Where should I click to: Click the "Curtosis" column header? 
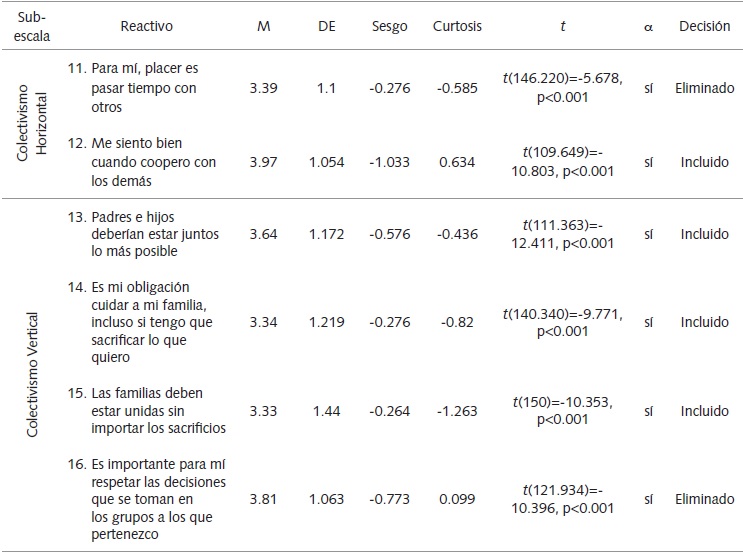point(456,27)
